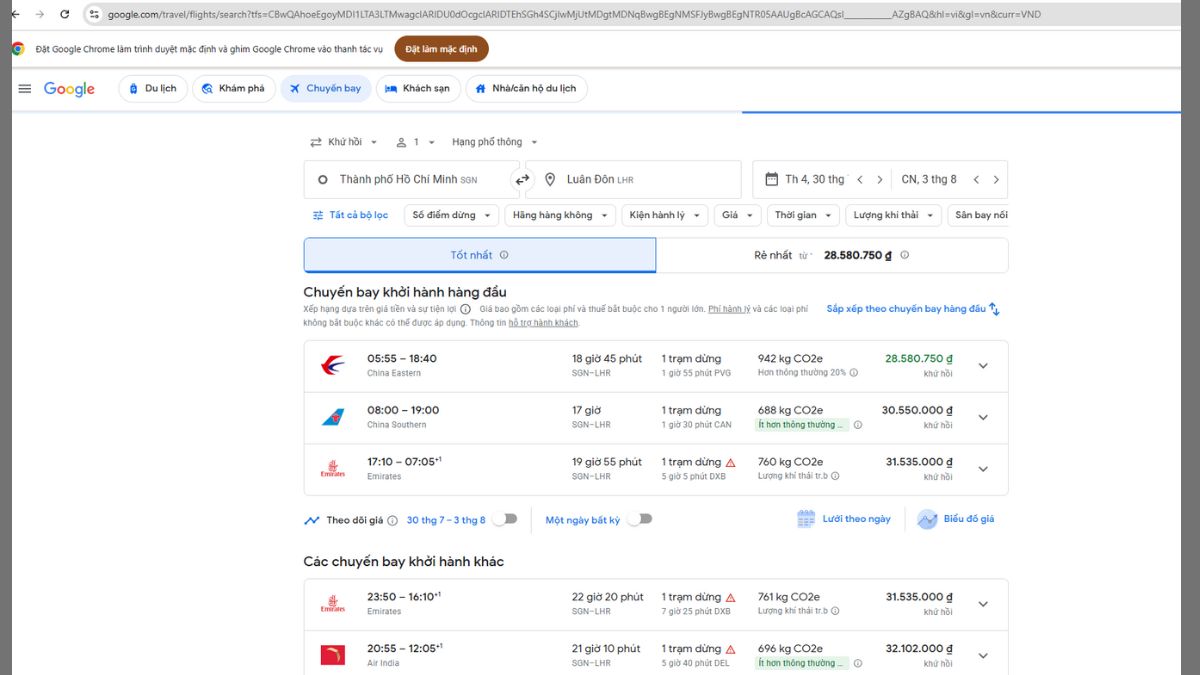Show emissions info for Emirates 760 kg flight
The height and width of the screenshot is (675, 1200).
835,477
